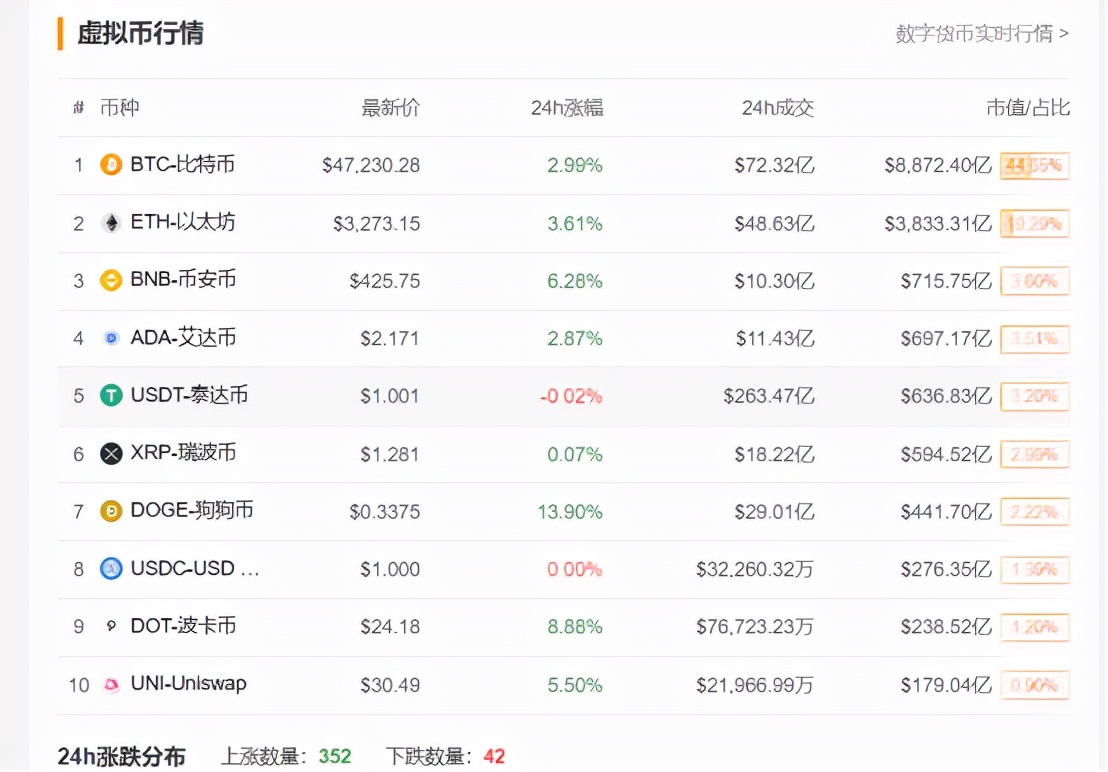Click the ADA Cardano coin icon
The width and height of the screenshot is (1108, 772).
[111, 338]
